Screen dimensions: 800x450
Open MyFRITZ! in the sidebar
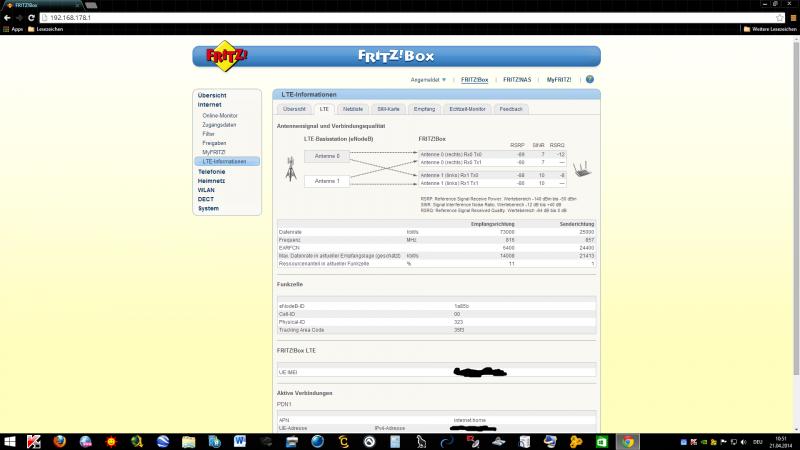213,153
